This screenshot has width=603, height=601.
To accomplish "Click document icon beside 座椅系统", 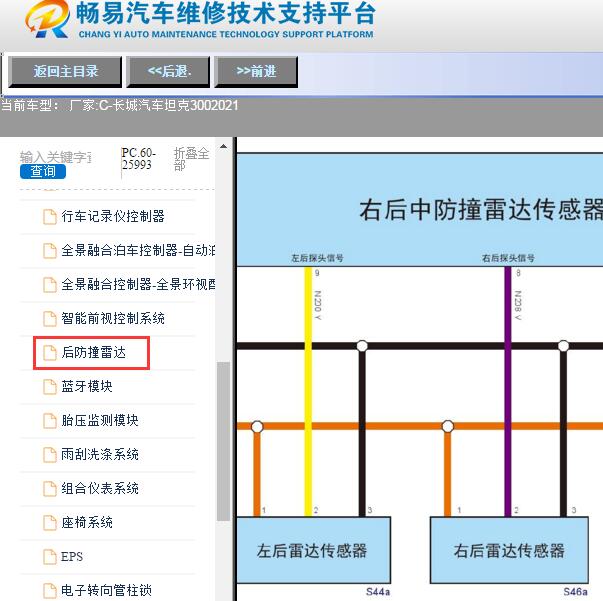I will point(50,523).
